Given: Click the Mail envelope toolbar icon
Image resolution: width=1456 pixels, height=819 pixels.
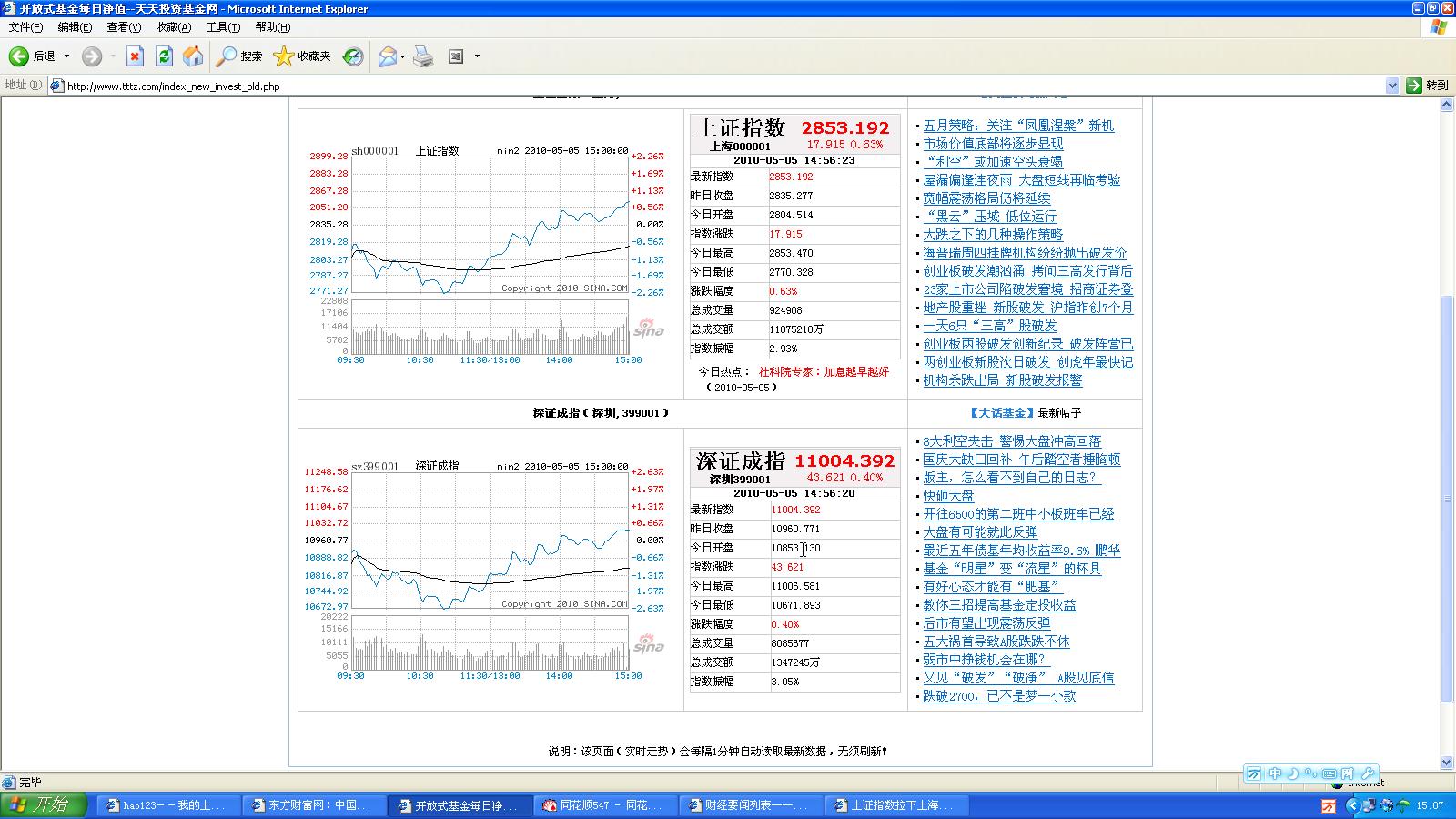Looking at the screenshot, I should [388, 56].
